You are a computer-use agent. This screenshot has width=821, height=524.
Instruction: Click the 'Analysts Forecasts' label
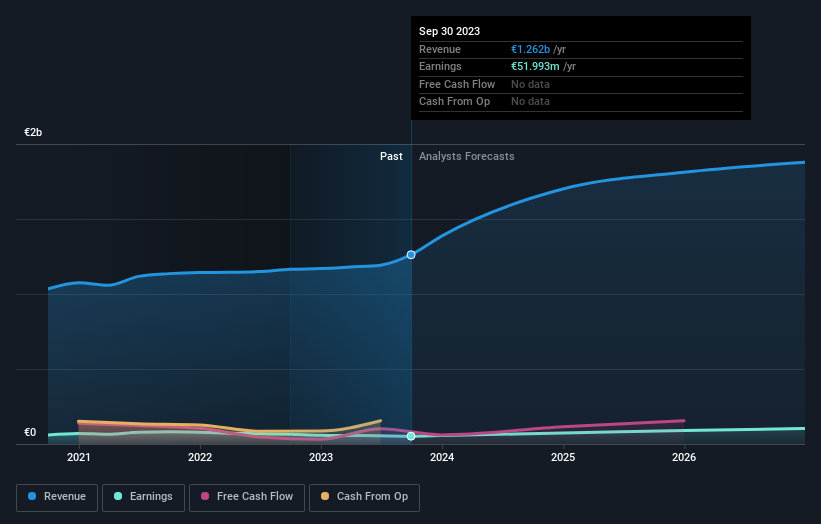467,157
